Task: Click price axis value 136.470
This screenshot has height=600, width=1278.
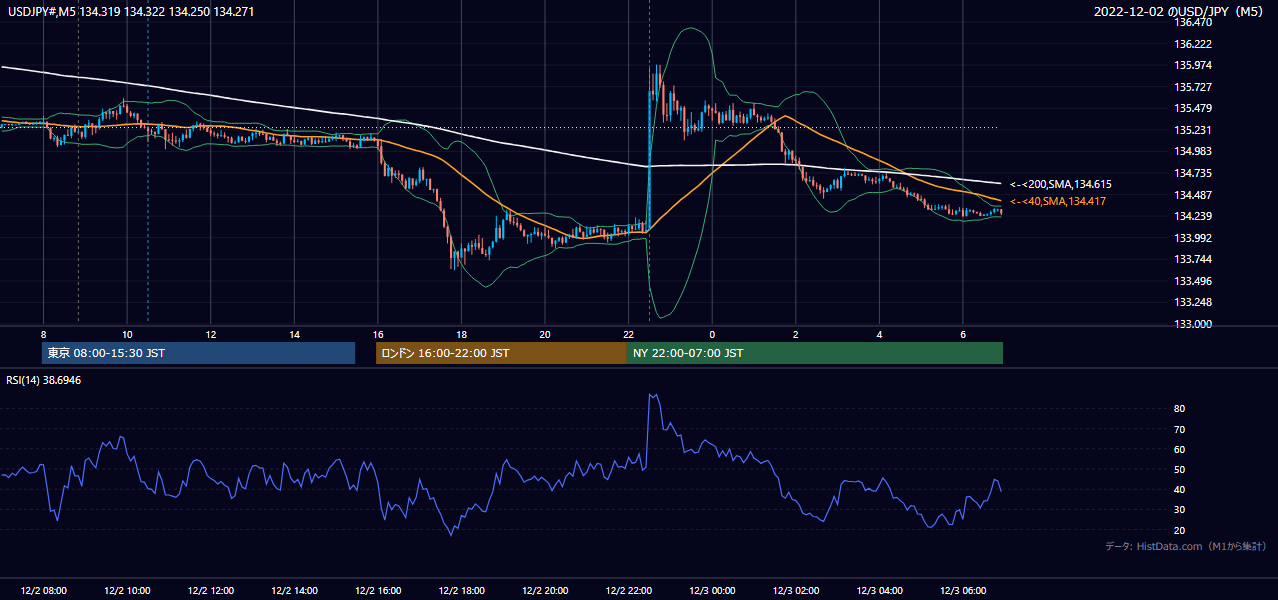Action: 1192,23
